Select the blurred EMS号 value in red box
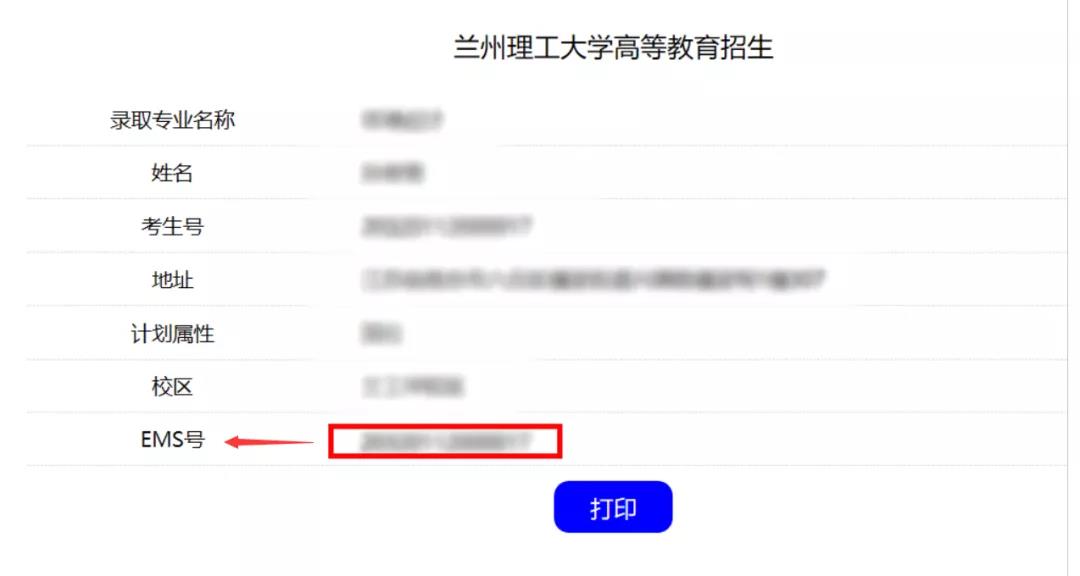 pos(446,442)
